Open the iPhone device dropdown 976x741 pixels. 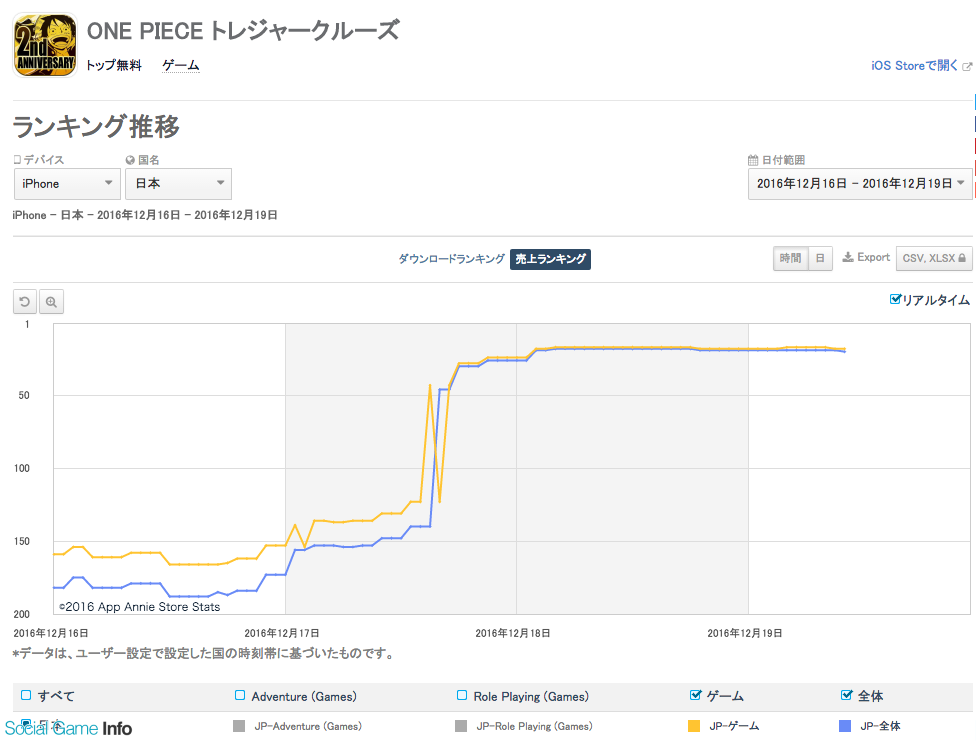click(67, 184)
